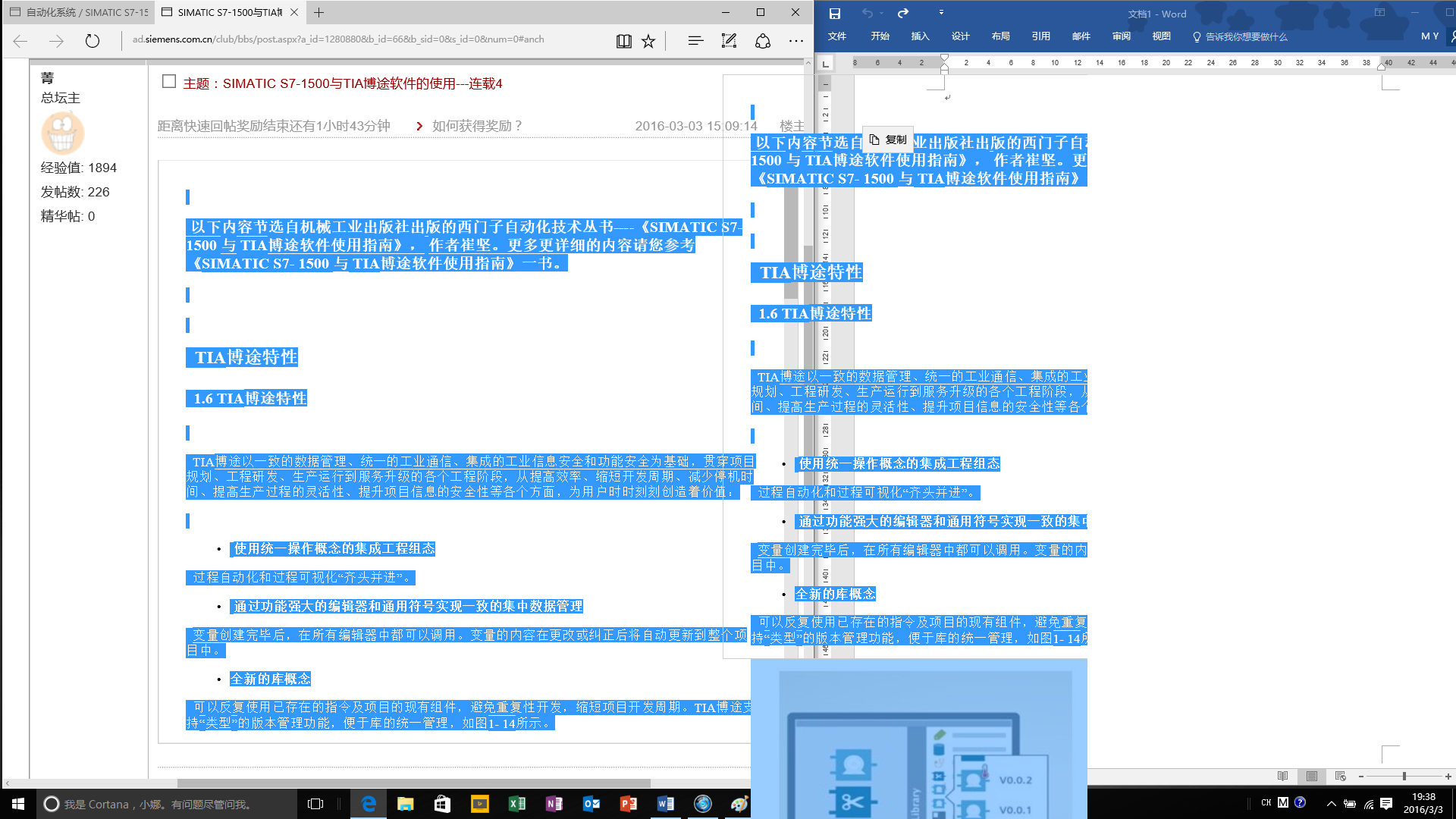
Task: Expand hidden system tray icons chevron
Action: pyautogui.click(x=1331, y=804)
